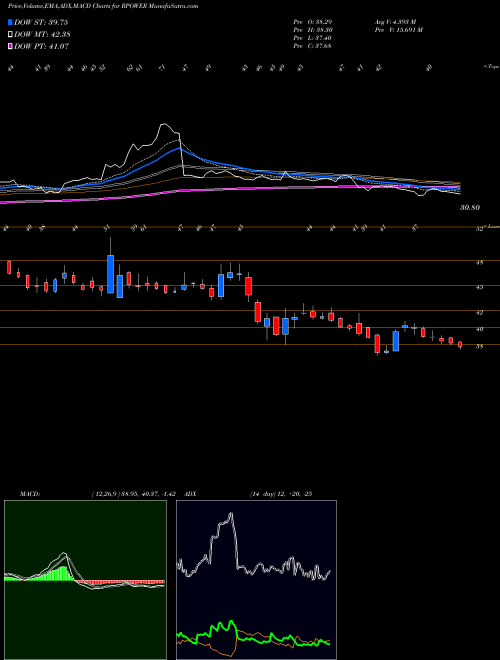Click the green MACD histogram peak
The height and width of the screenshot is (660, 500).
pos(64,573)
